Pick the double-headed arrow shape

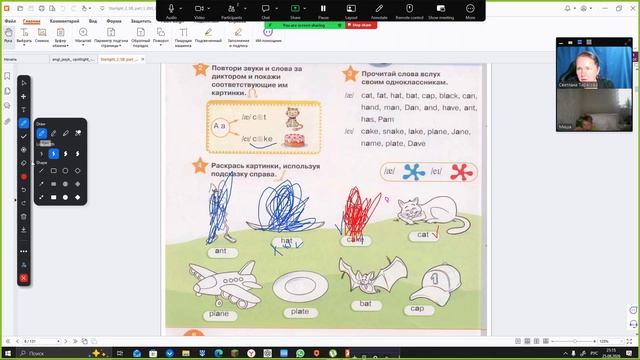(x=42, y=197)
